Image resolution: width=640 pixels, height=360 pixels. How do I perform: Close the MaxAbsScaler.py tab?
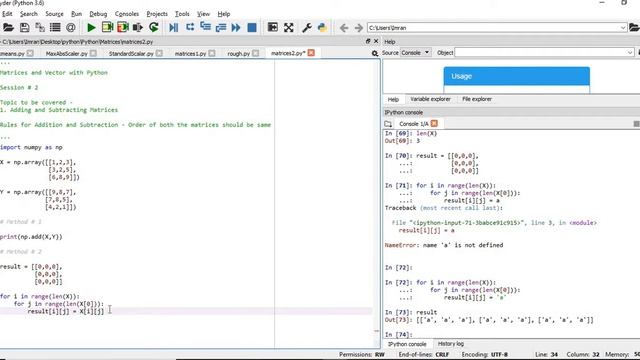click(x=93, y=53)
